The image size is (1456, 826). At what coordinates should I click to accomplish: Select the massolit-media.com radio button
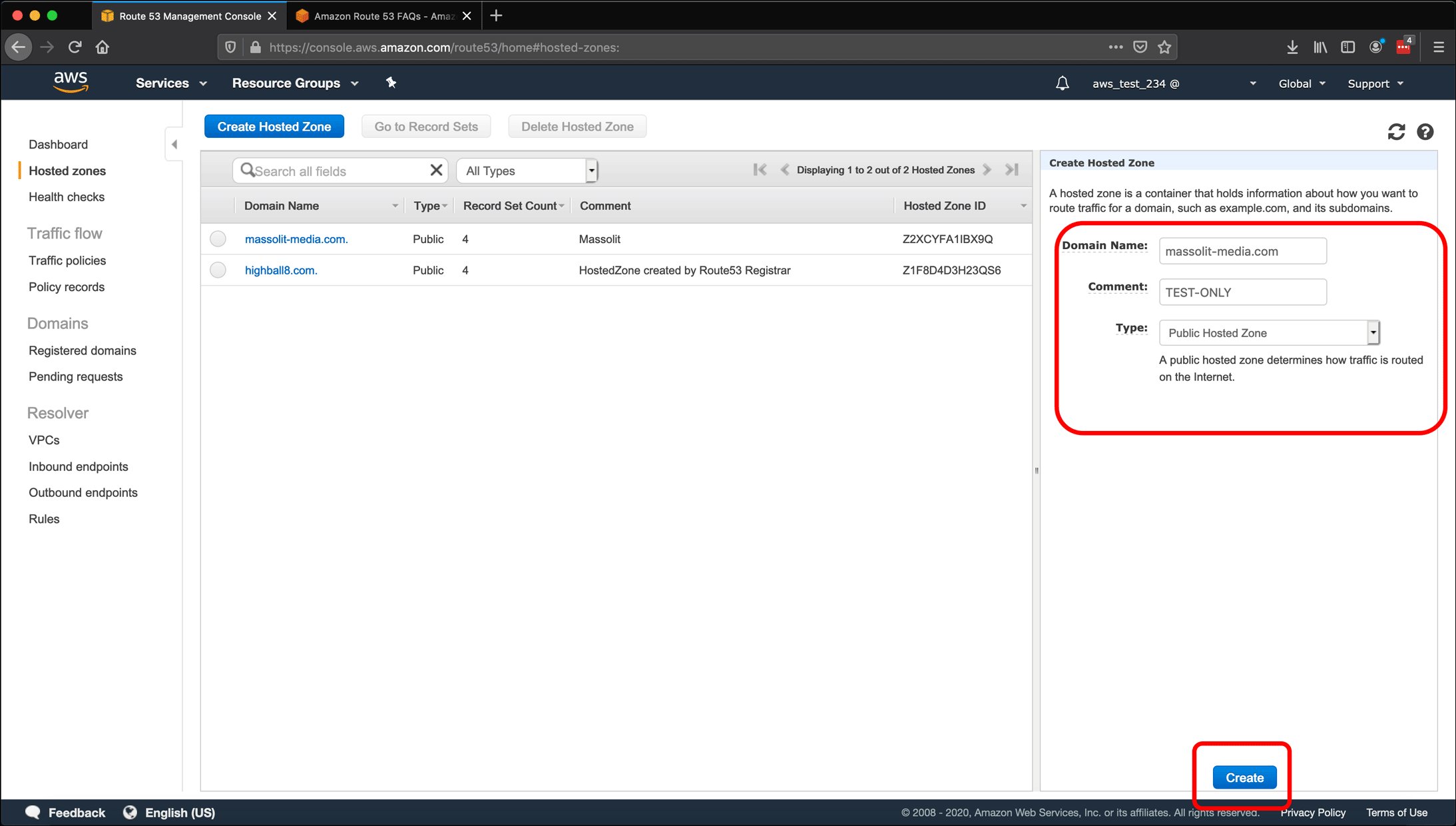[x=218, y=238]
